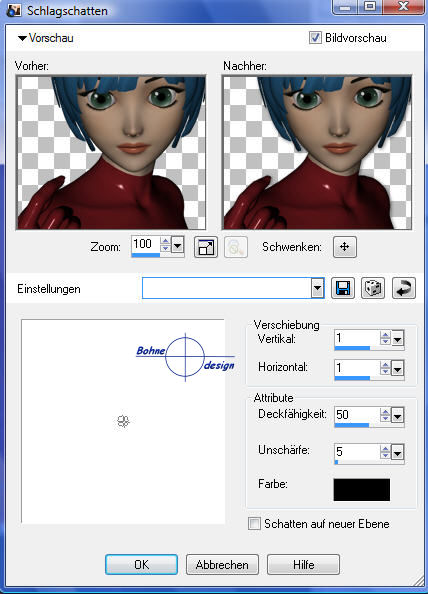Increase the Vertikal offset with up arrow

pos(385,335)
